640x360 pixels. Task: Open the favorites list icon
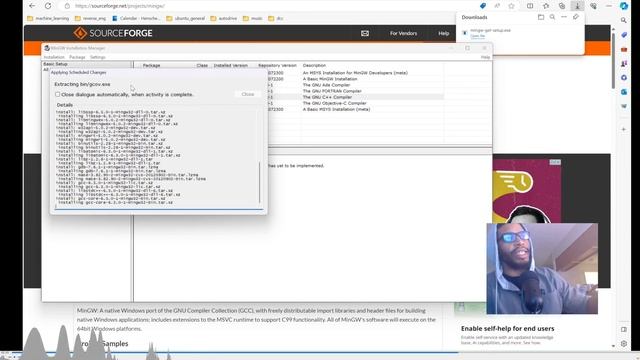[546, 6]
